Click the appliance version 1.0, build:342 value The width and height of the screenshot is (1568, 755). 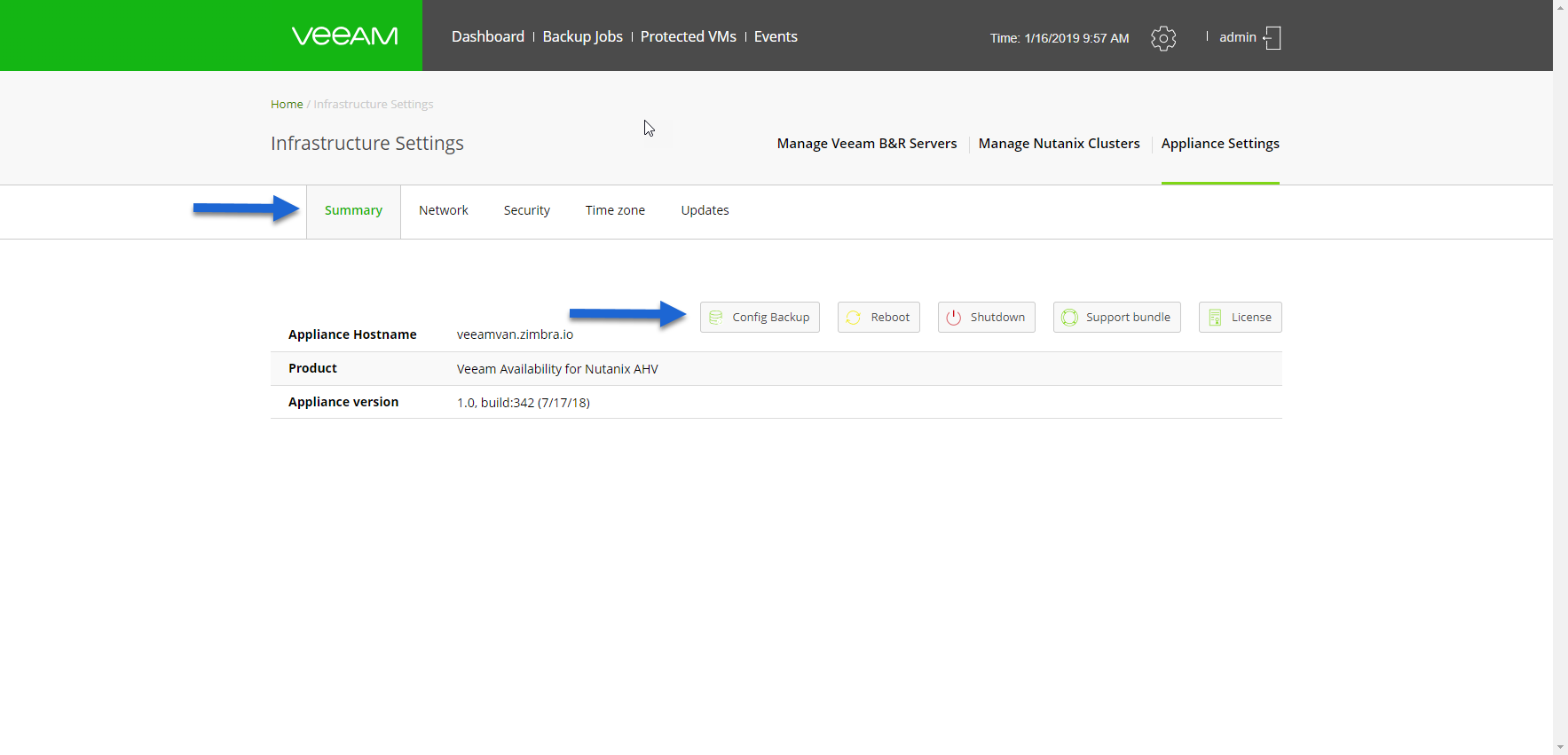(524, 403)
